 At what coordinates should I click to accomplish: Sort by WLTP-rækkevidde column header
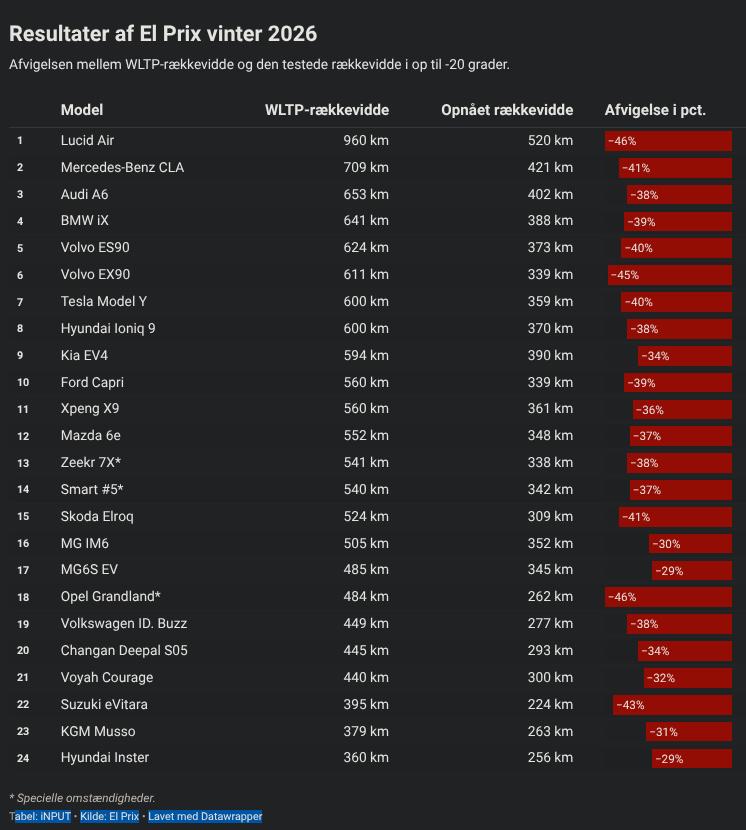point(326,110)
